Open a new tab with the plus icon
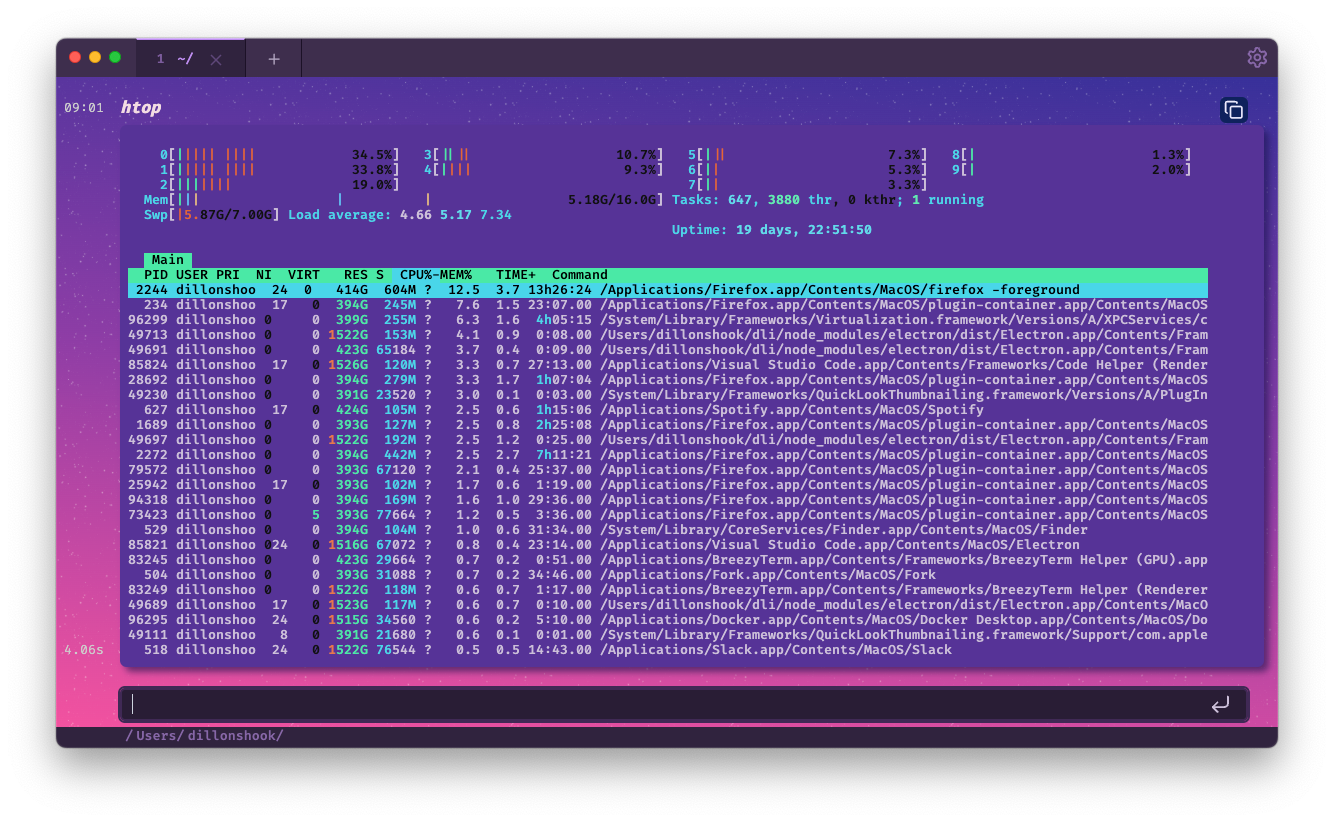1334x822 pixels. [273, 57]
